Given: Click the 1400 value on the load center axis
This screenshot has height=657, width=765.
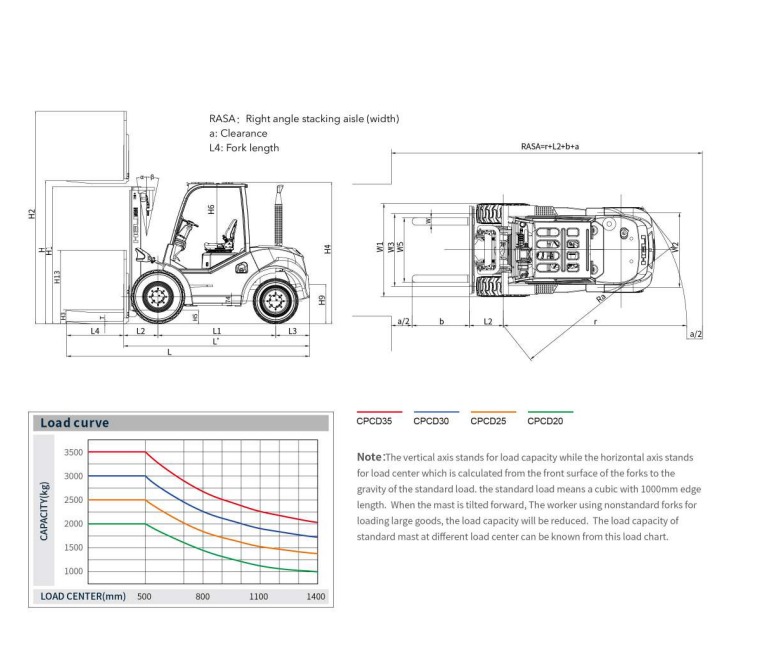Looking at the screenshot, I should click(x=316, y=596).
